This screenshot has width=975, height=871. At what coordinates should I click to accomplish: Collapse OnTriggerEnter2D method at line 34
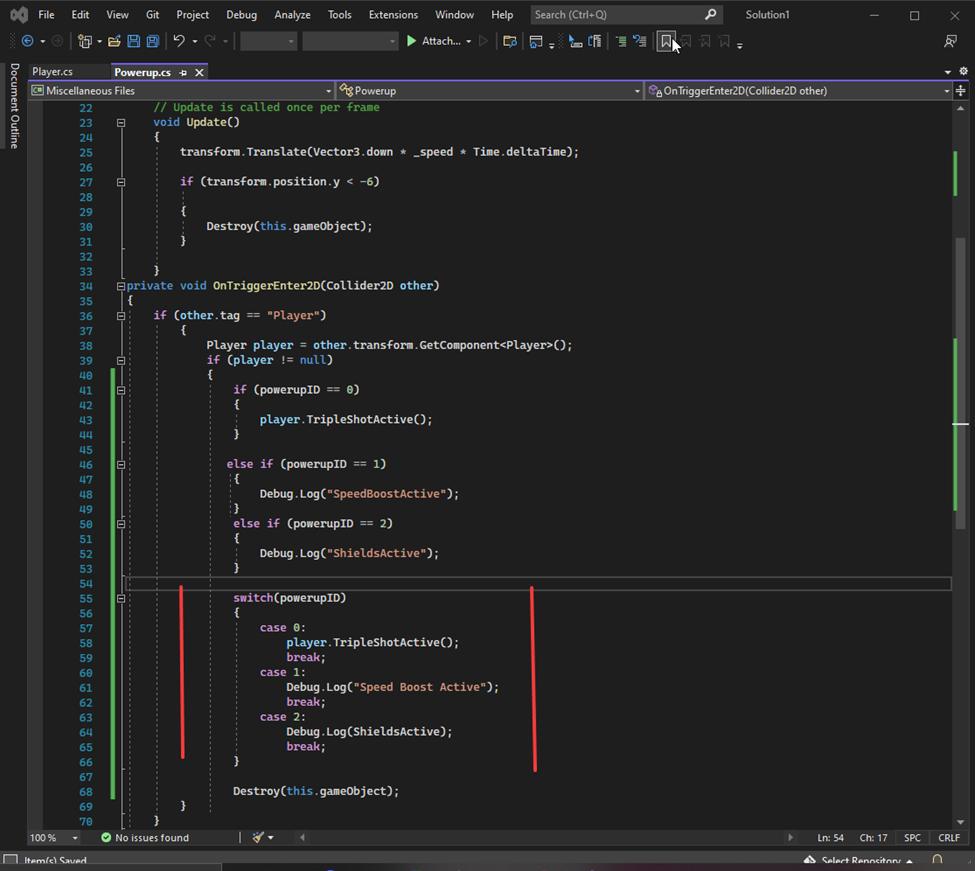tap(121, 286)
